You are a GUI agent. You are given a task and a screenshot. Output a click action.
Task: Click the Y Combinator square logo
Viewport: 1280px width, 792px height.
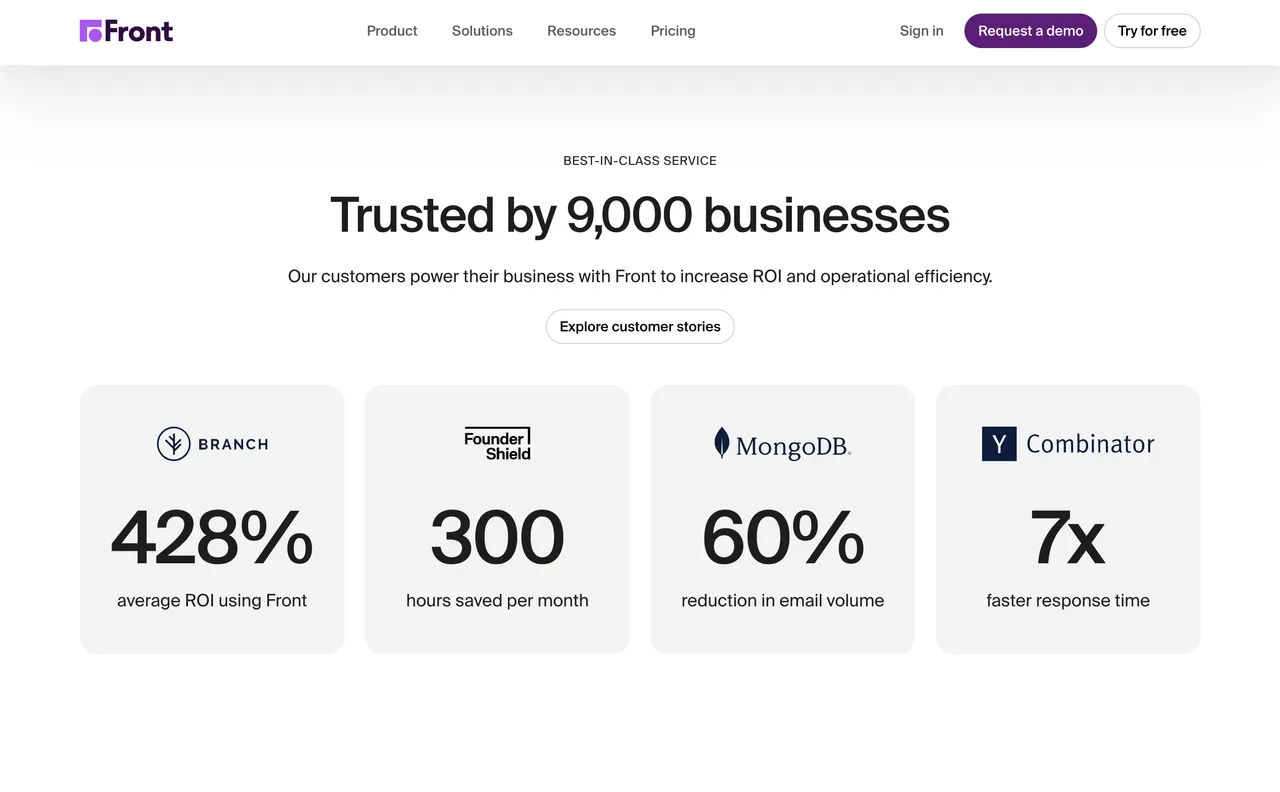(x=999, y=444)
